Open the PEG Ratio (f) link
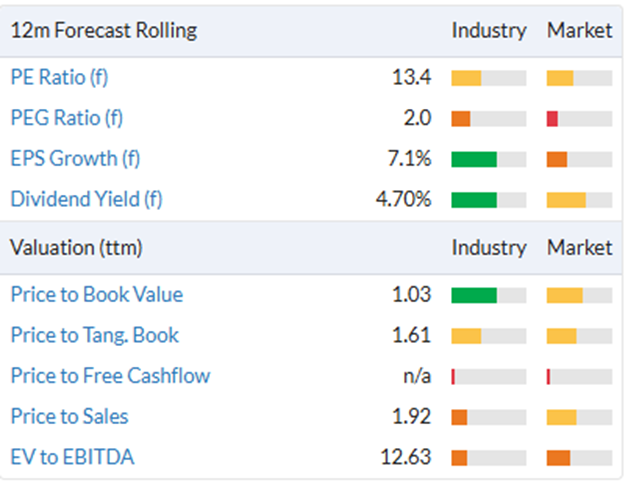 pyautogui.click(x=66, y=118)
